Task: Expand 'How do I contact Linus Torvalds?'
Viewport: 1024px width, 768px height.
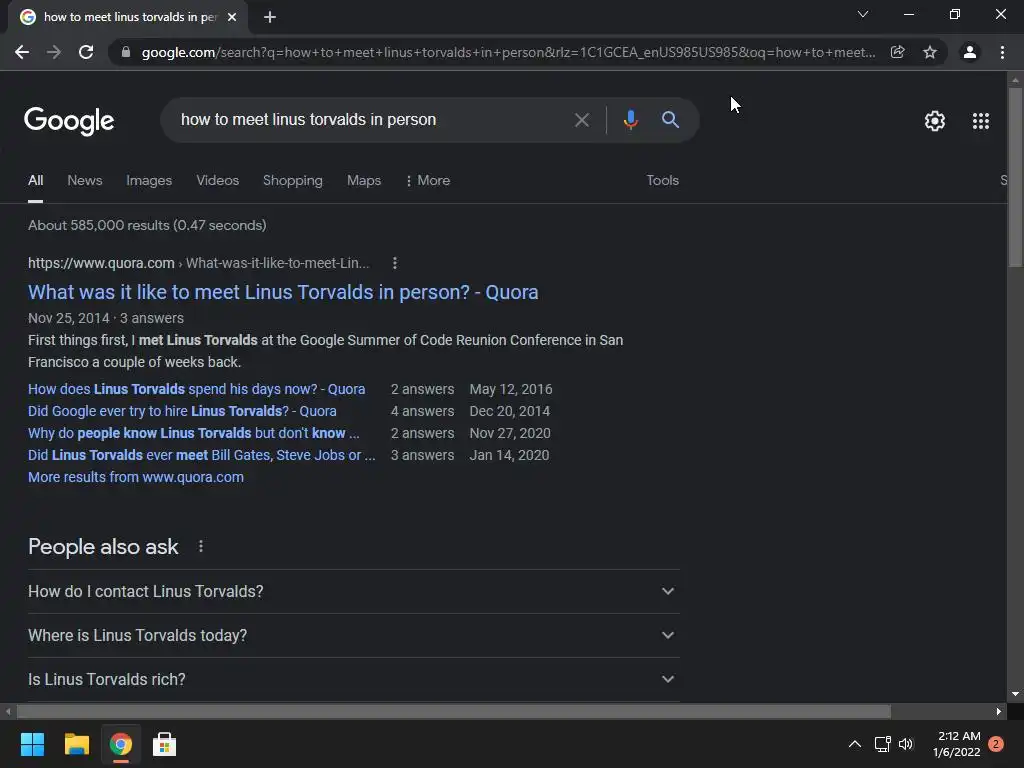Action: [353, 592]
